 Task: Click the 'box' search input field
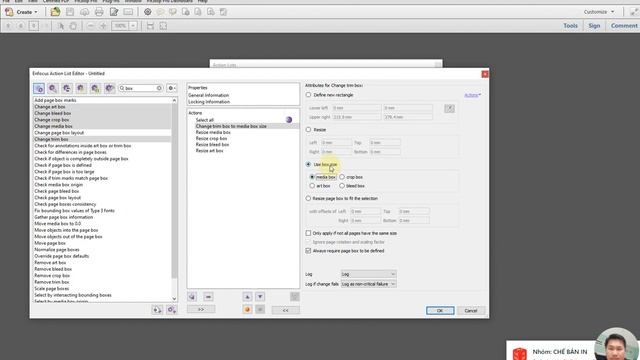(140, 88)
